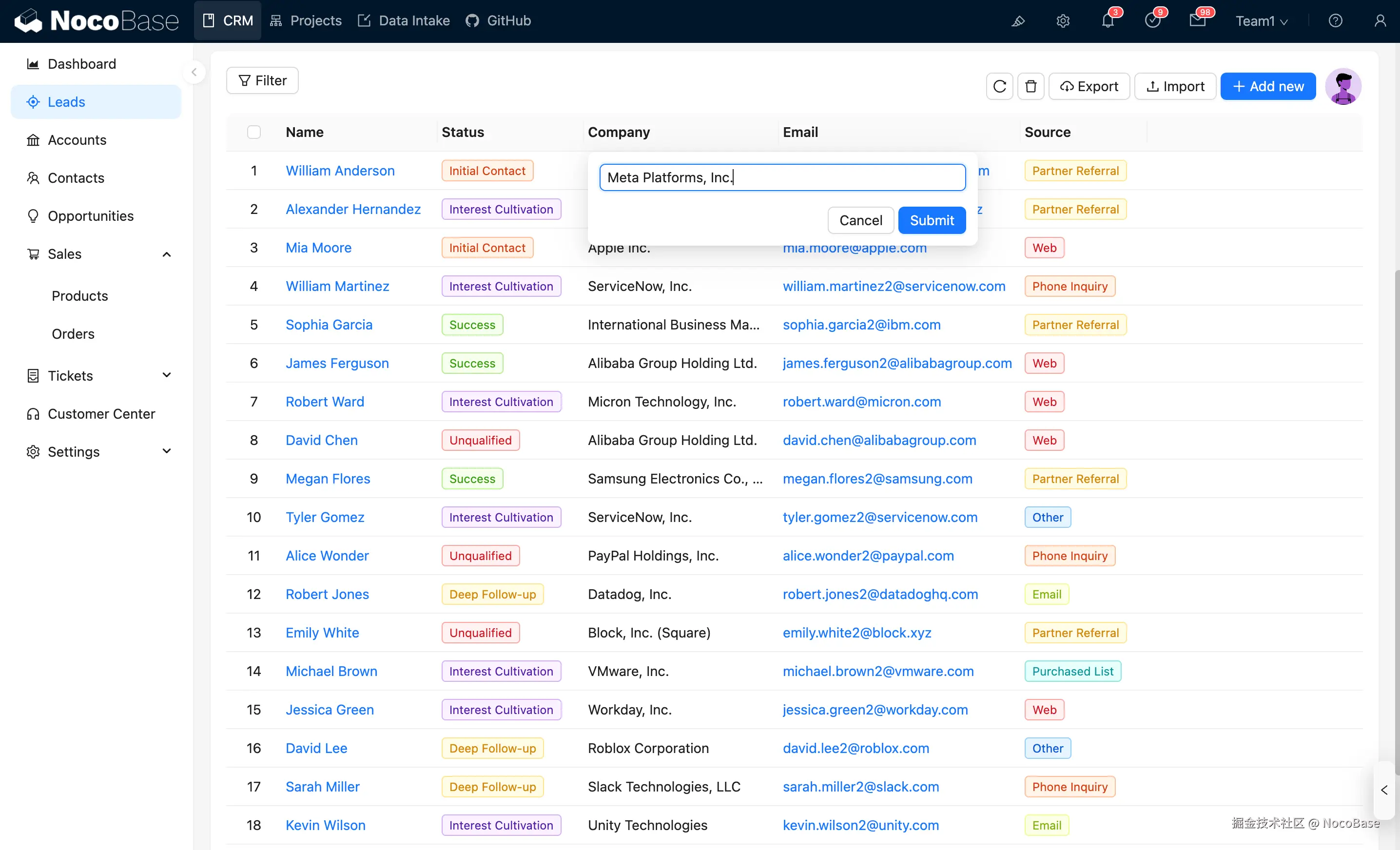Click the Tickets document icon

(33, 376)
